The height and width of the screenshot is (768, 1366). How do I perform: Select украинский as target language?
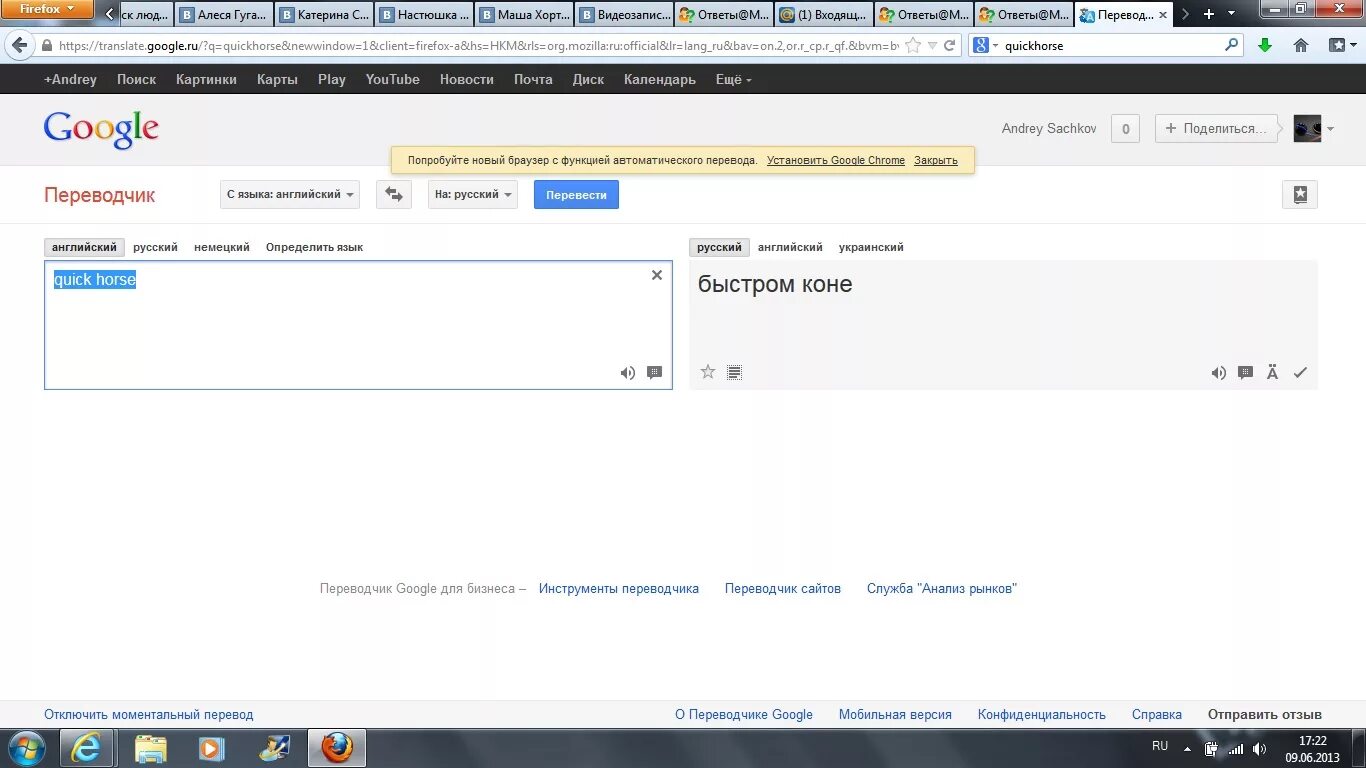coord(871,247)
